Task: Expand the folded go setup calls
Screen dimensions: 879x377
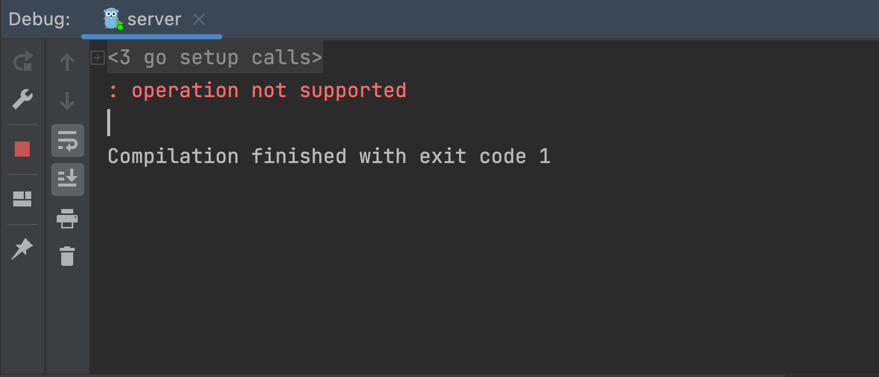Action: 98,57
